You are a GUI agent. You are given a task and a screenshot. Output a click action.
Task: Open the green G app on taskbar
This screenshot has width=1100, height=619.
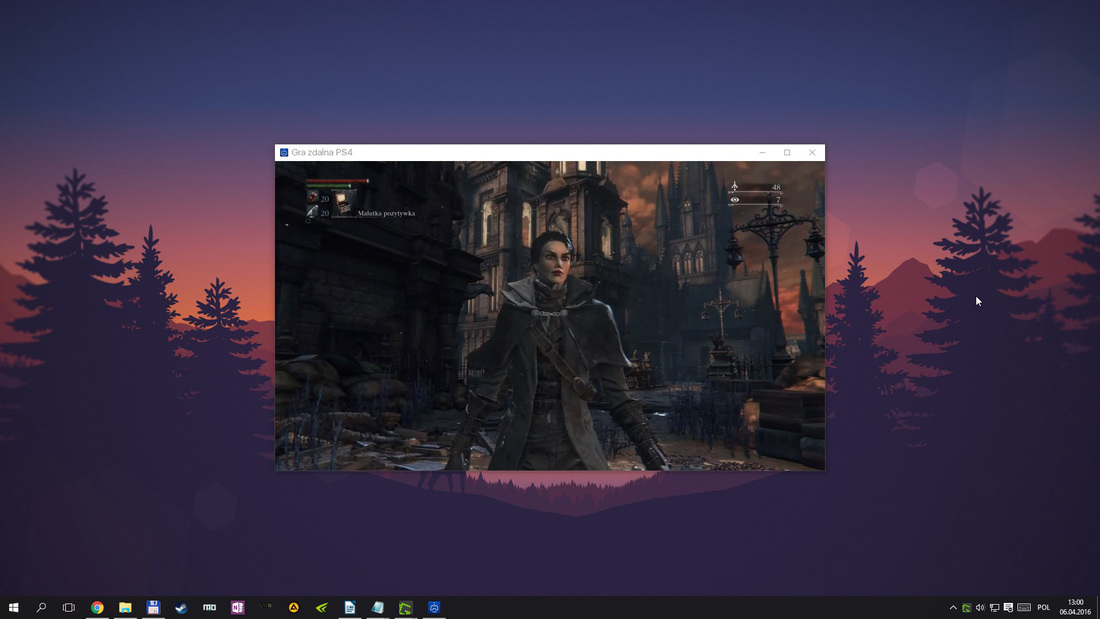click(405, 608)
